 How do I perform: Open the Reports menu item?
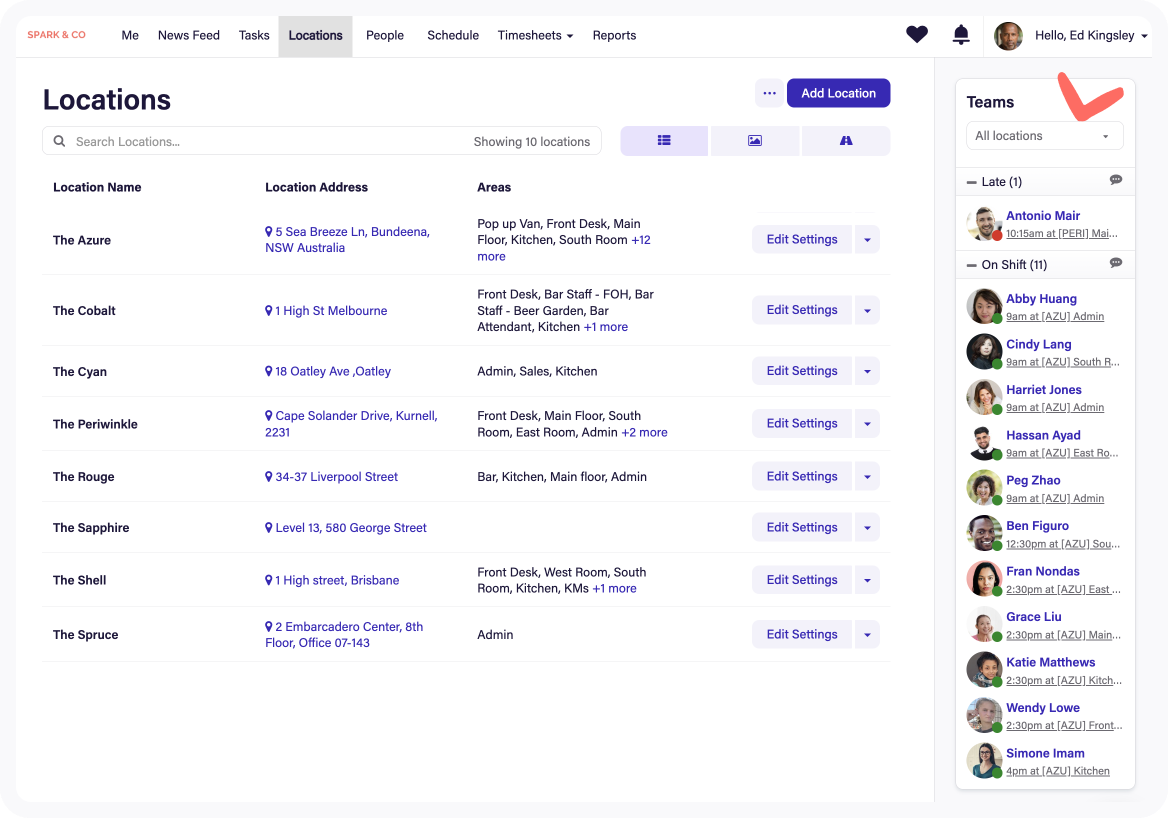[x=614, y=35]
